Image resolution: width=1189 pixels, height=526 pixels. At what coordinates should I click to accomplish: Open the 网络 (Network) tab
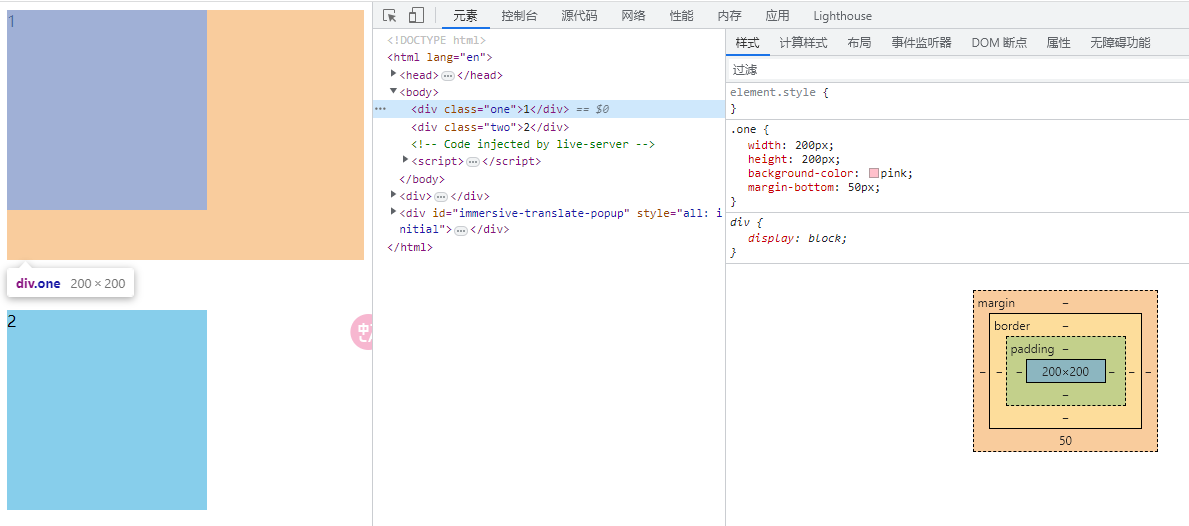click(633, 16)
